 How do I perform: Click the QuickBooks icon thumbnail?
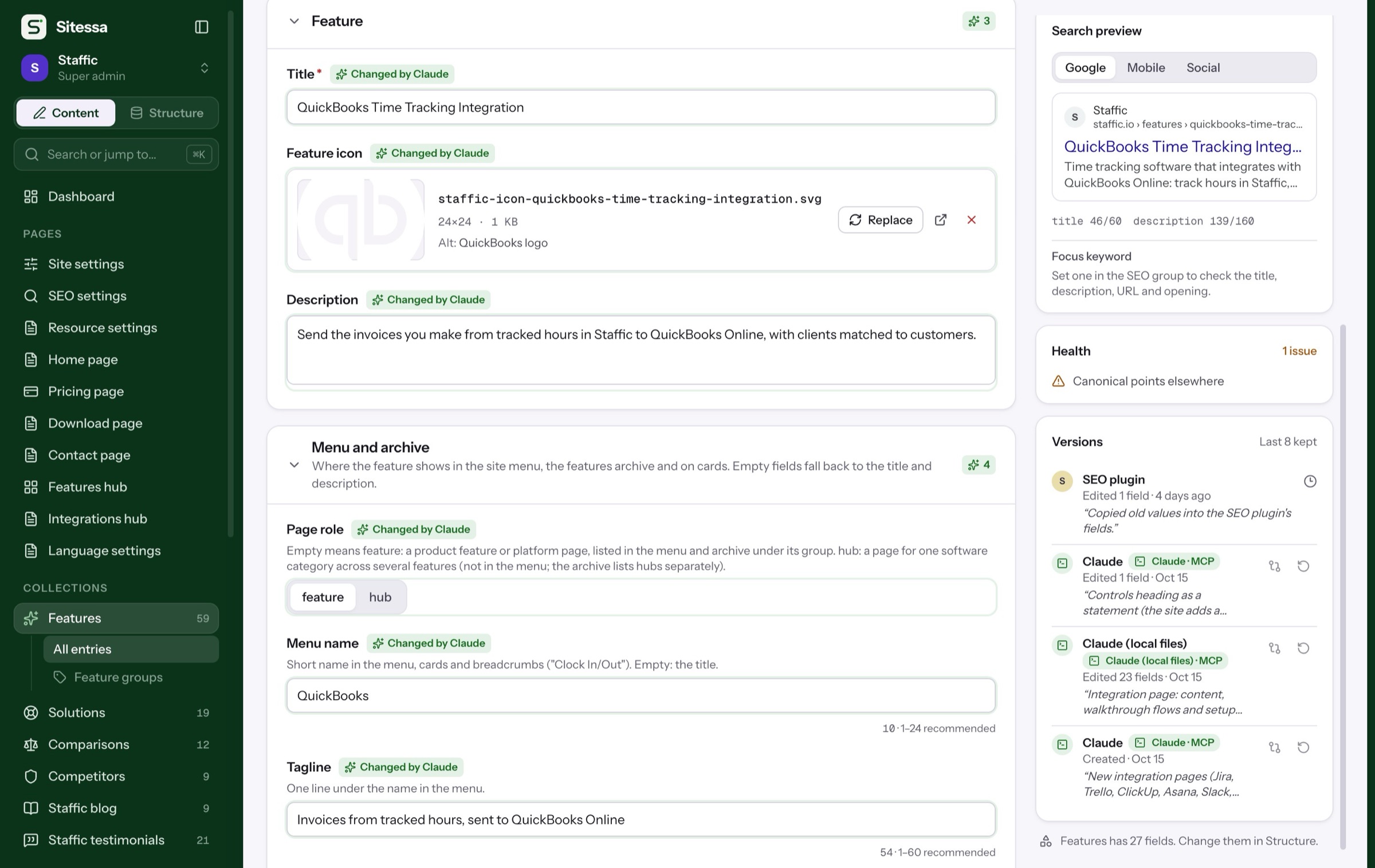pos(361,219)
